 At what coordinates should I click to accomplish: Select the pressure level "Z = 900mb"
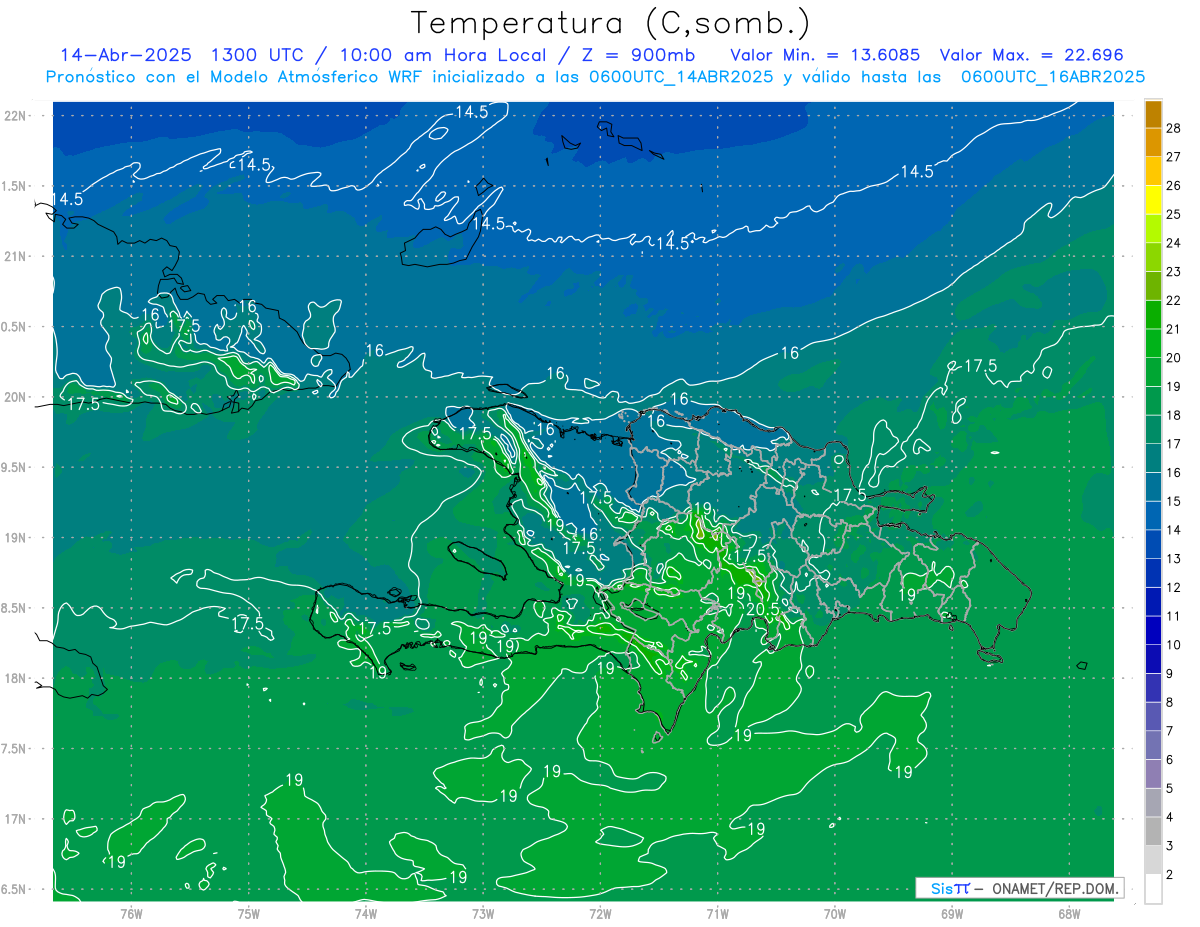coord(640,55)
